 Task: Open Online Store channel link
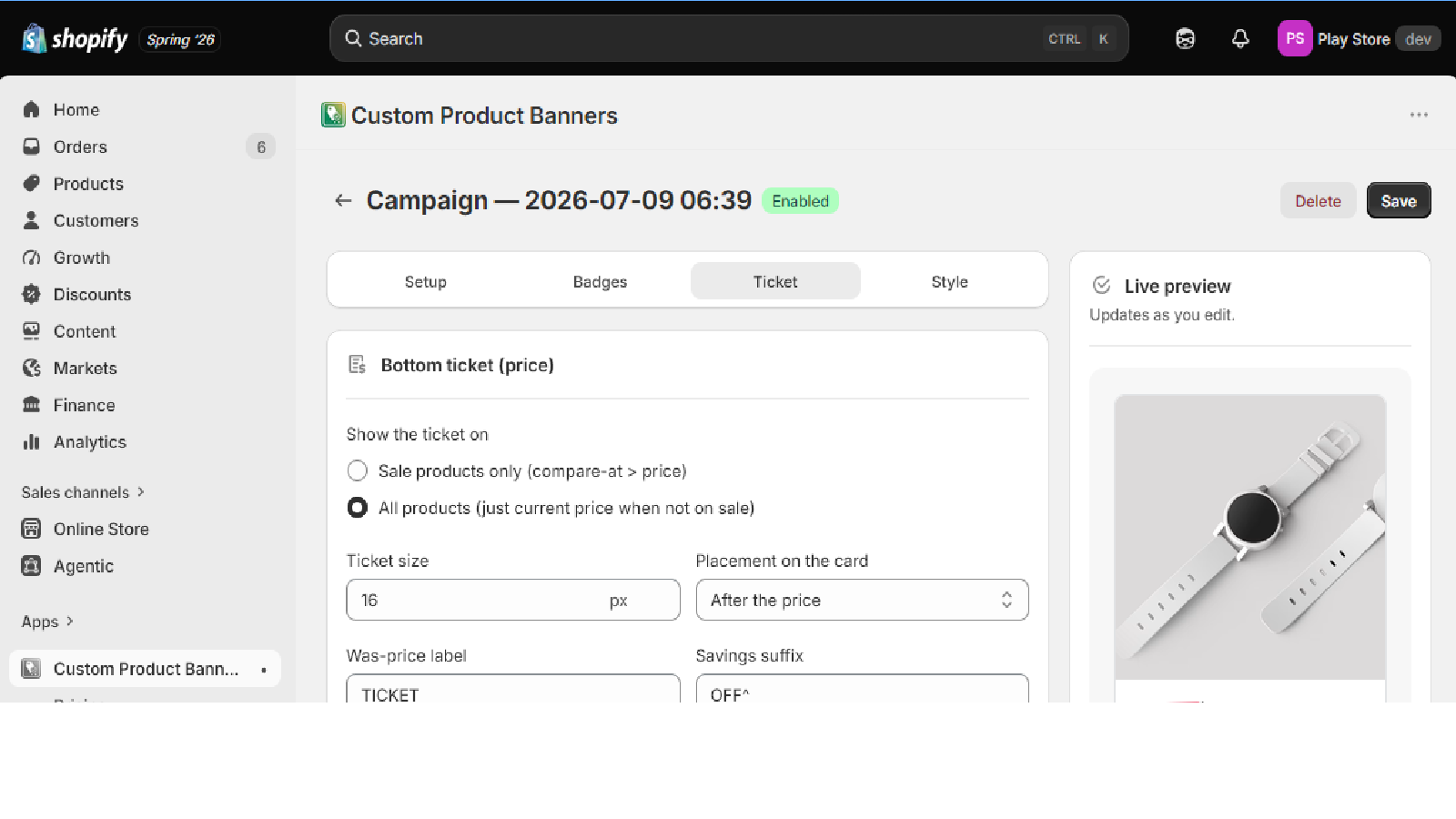101,529
